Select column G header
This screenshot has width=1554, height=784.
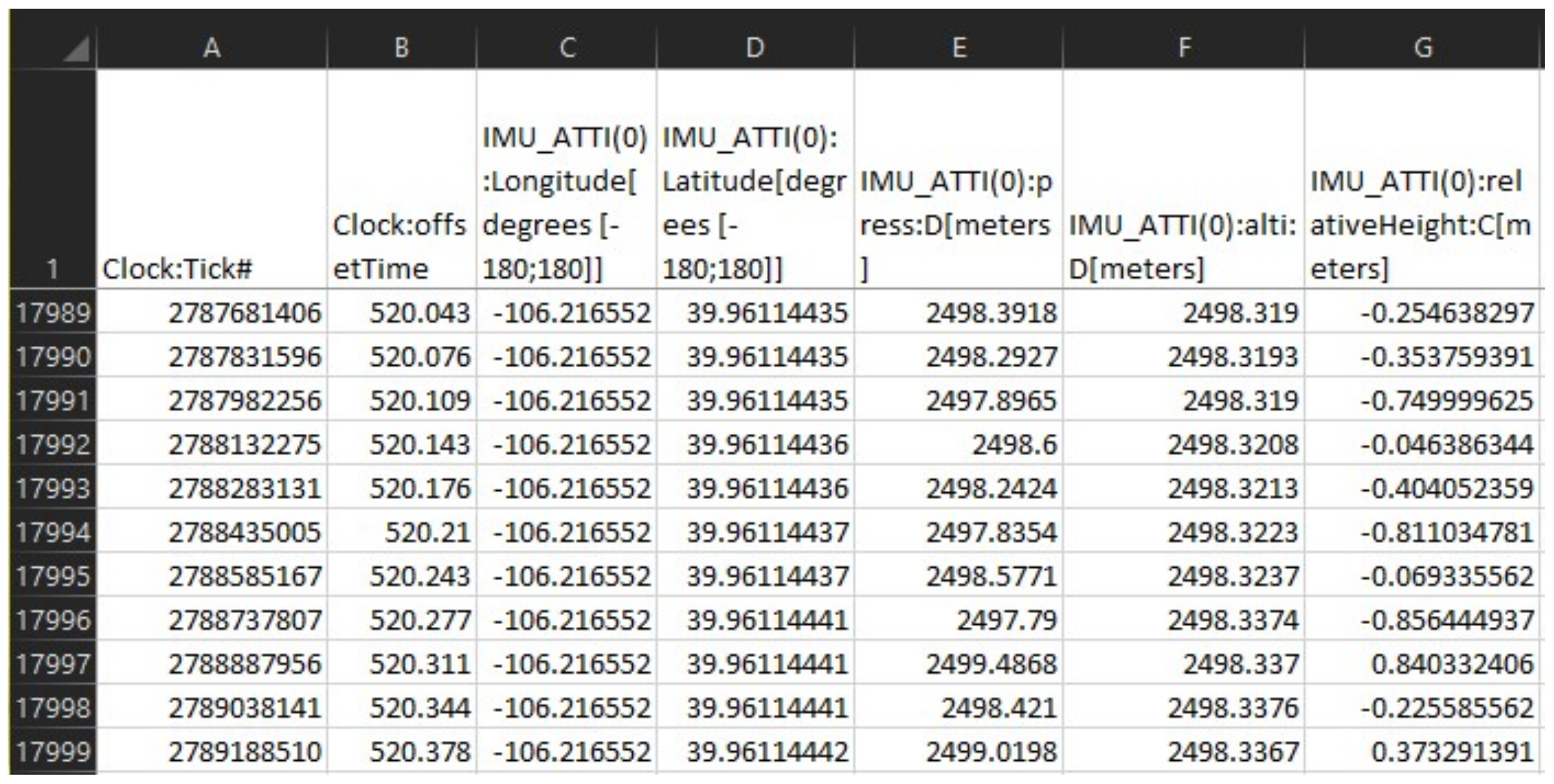[1422, 47]
